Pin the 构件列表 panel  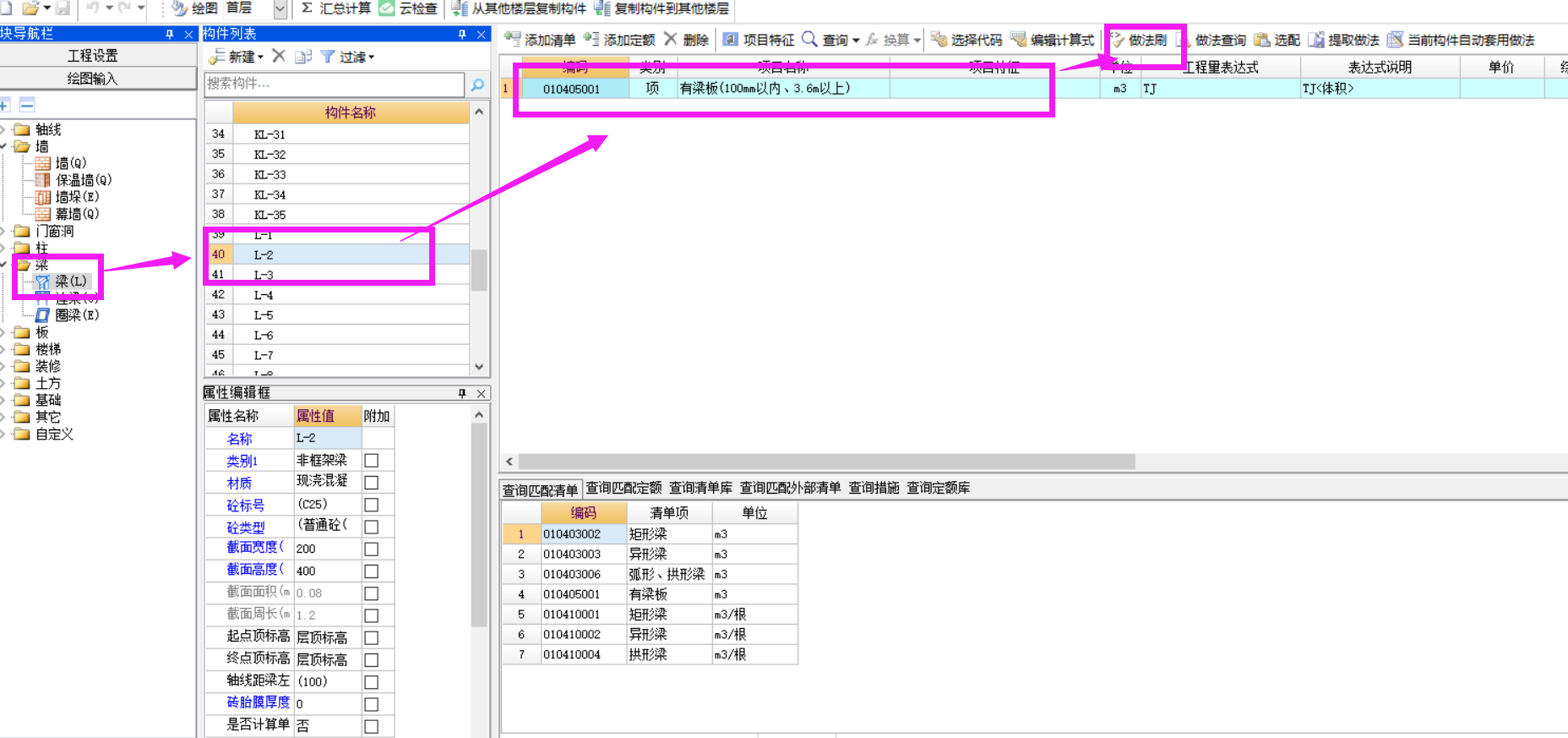462,34
